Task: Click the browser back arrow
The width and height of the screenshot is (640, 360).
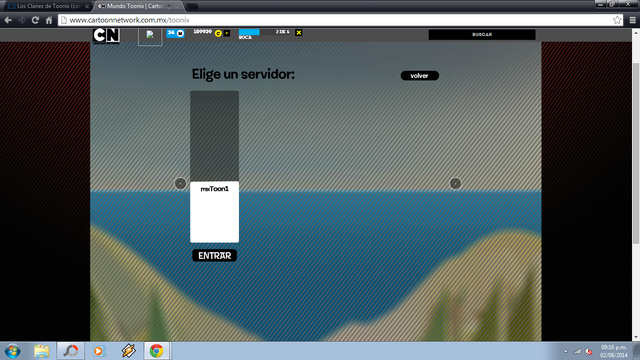Action: tap(8, 20)
